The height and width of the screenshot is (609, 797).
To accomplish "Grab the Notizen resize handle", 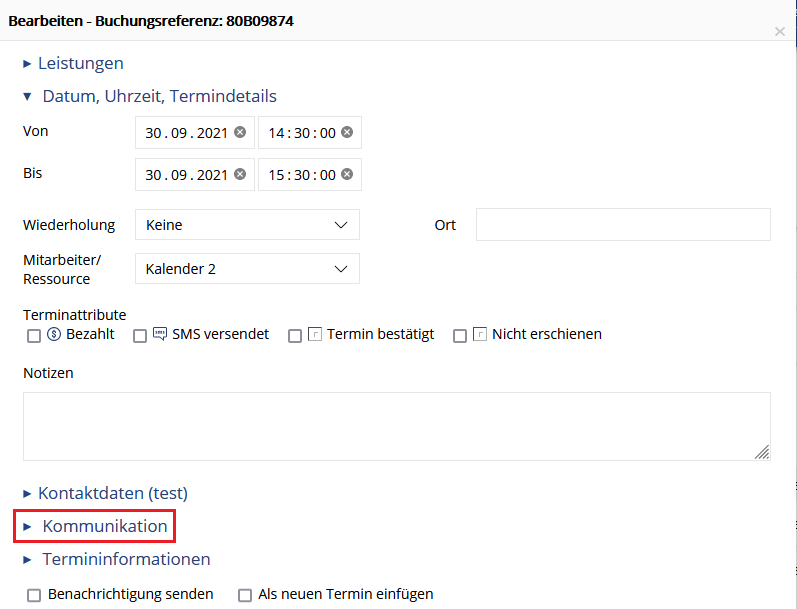I will tap(762, 452).
